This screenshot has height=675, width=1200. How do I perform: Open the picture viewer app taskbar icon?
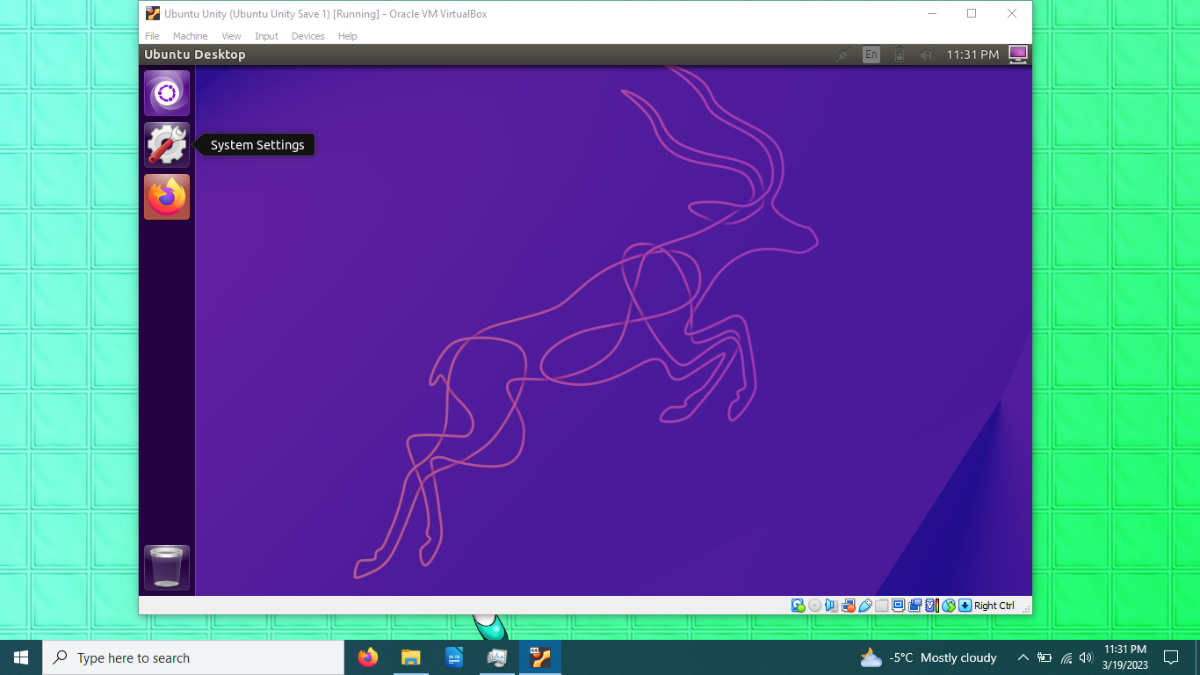coord(497,657)
